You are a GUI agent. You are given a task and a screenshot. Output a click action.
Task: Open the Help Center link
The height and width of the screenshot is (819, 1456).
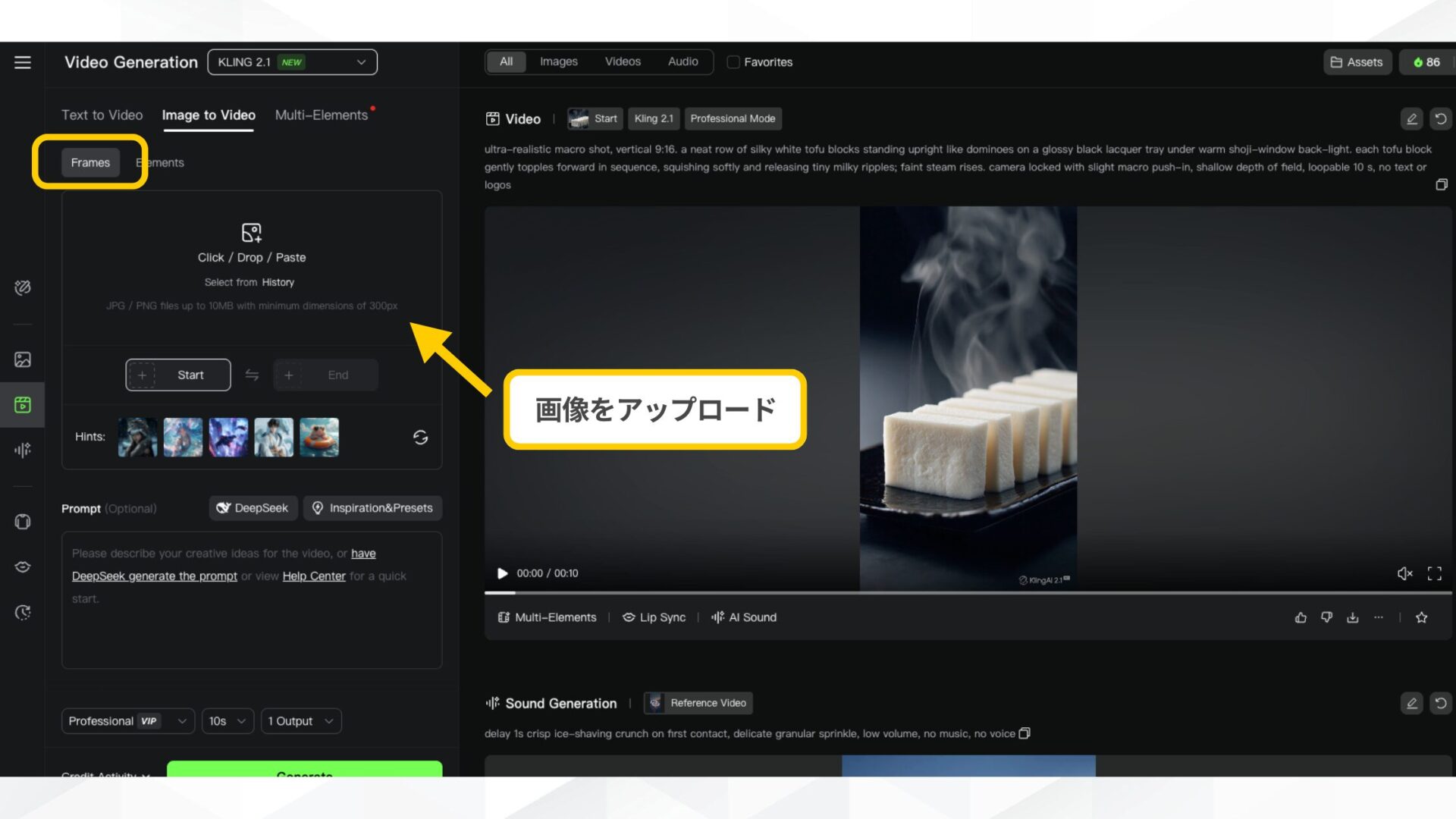click(x=313, y=576)
